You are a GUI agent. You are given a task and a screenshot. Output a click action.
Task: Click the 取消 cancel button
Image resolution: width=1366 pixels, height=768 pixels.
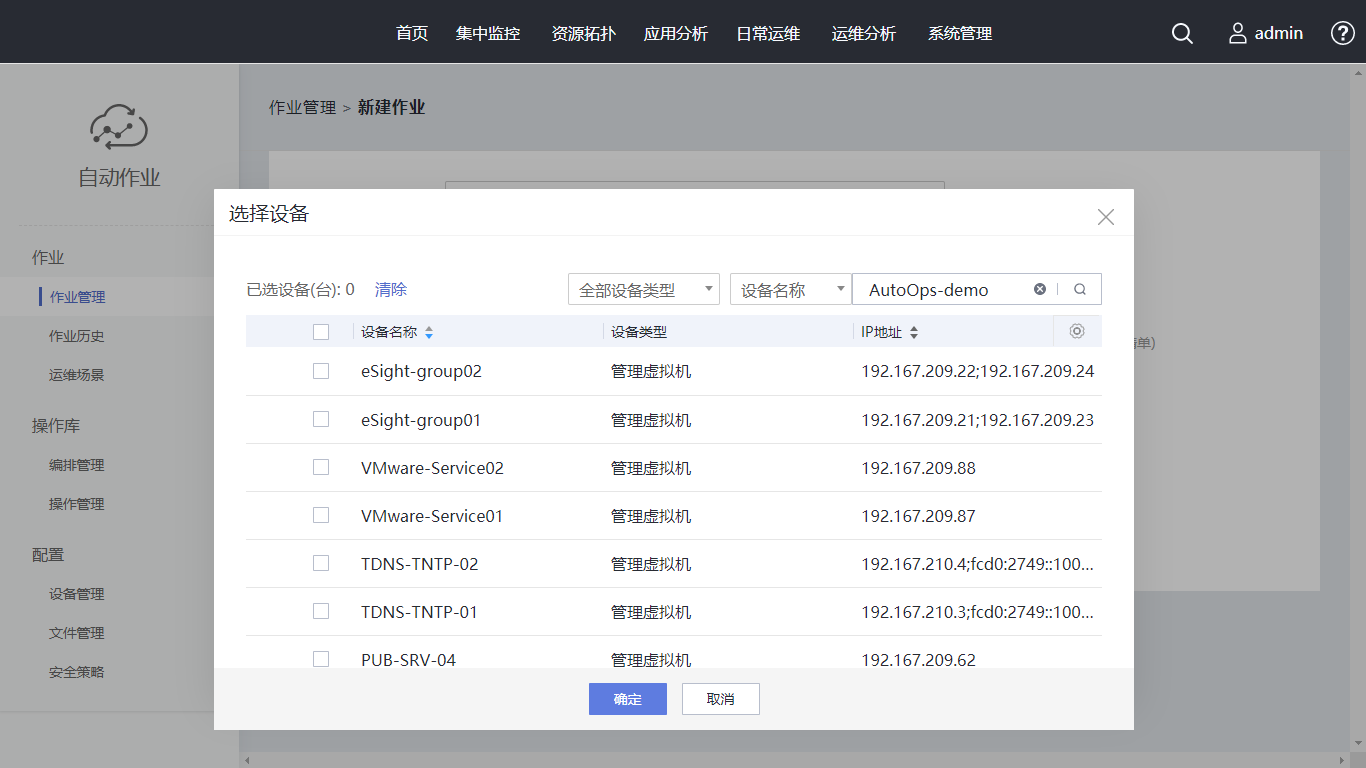coord(720,699)
